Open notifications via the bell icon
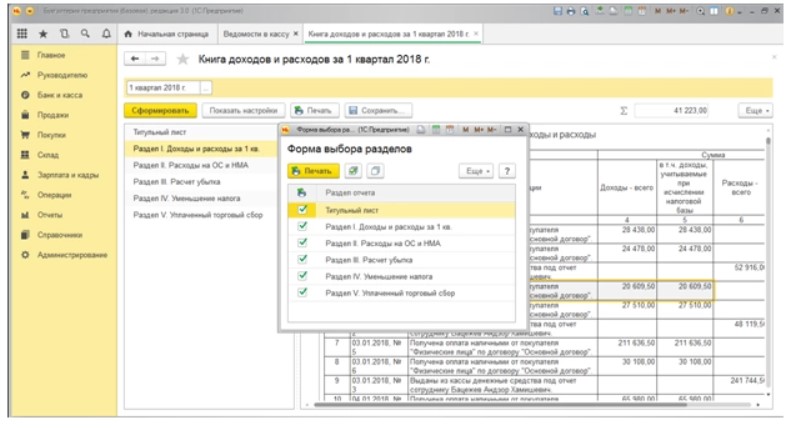Viewport: 786px width, 428px height. click(105, 33)
